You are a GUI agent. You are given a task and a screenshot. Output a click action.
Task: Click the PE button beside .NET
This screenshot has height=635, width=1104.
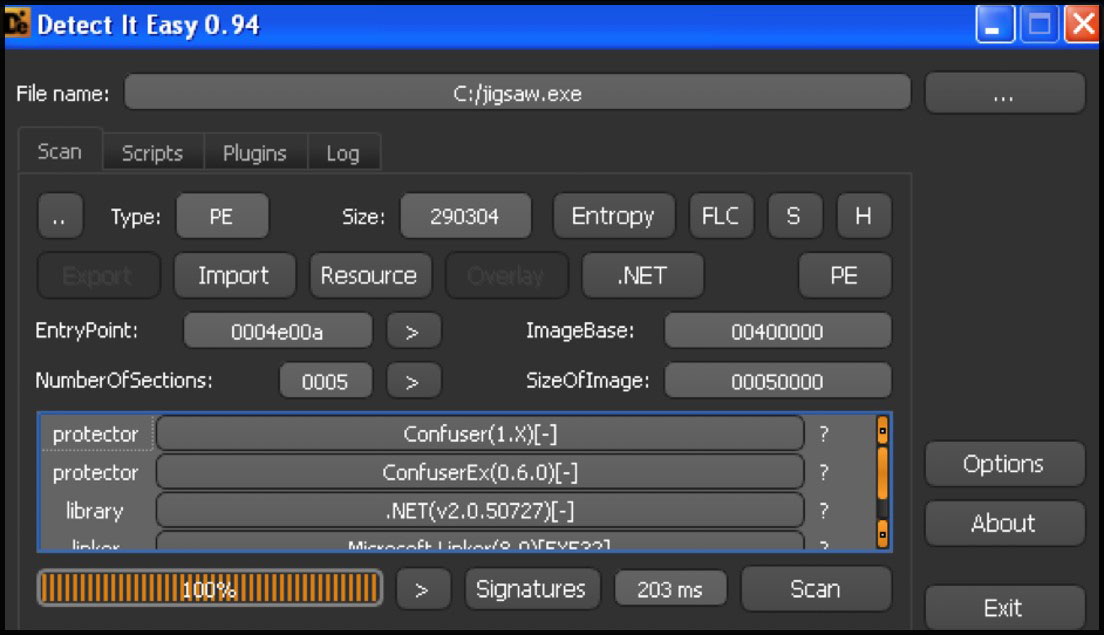coord(844,275)
